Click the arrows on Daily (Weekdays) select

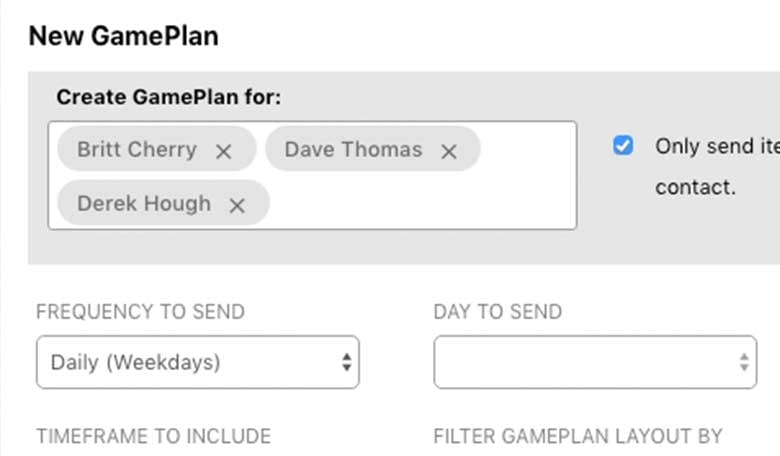click(346, 362)
